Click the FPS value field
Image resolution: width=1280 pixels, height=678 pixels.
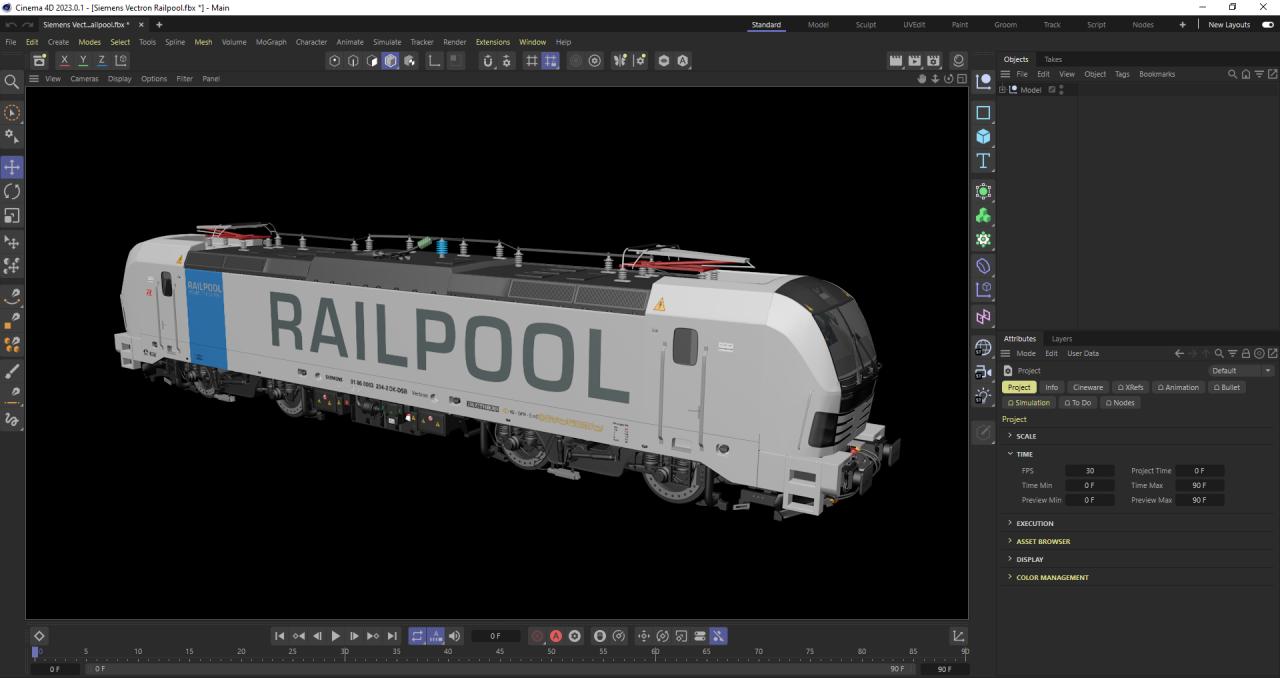click(x=1089, y=471)
